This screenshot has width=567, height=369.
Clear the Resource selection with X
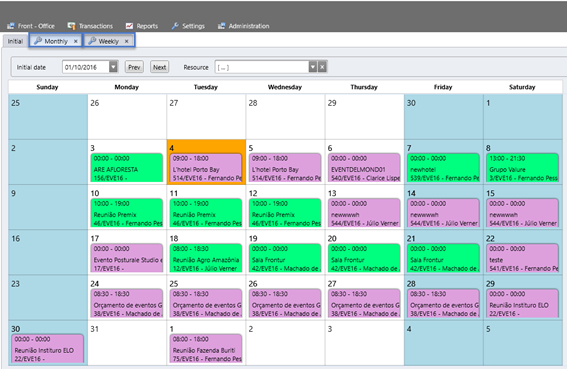(x=322, y=67)
